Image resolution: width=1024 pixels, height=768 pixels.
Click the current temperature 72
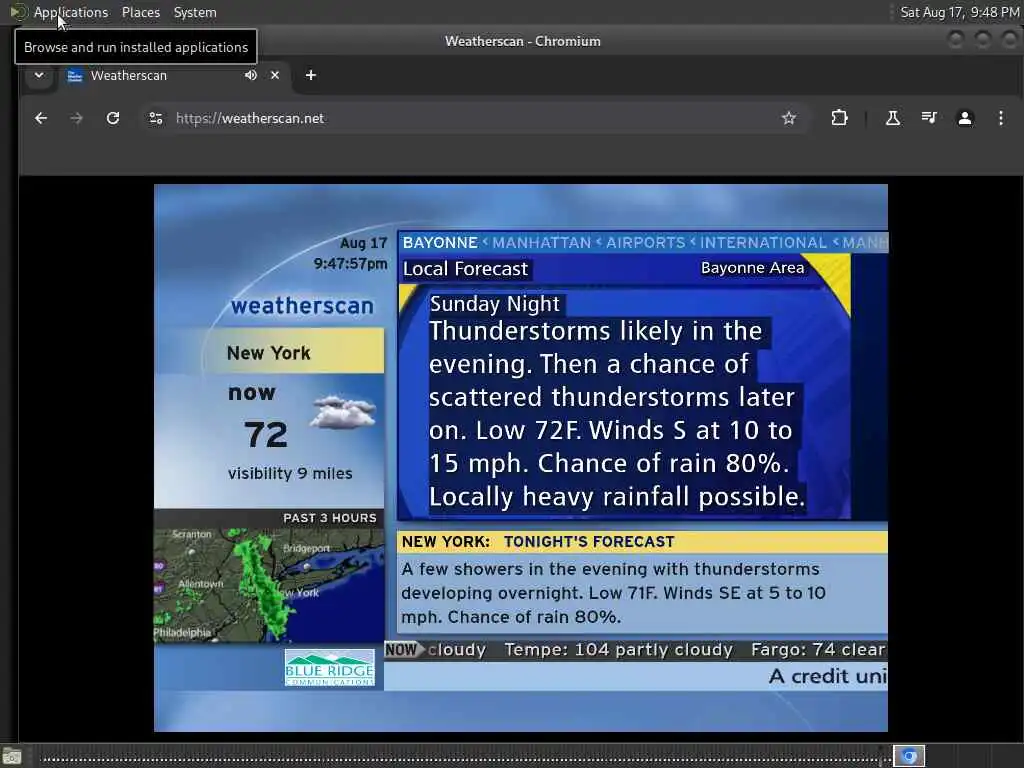266,434
